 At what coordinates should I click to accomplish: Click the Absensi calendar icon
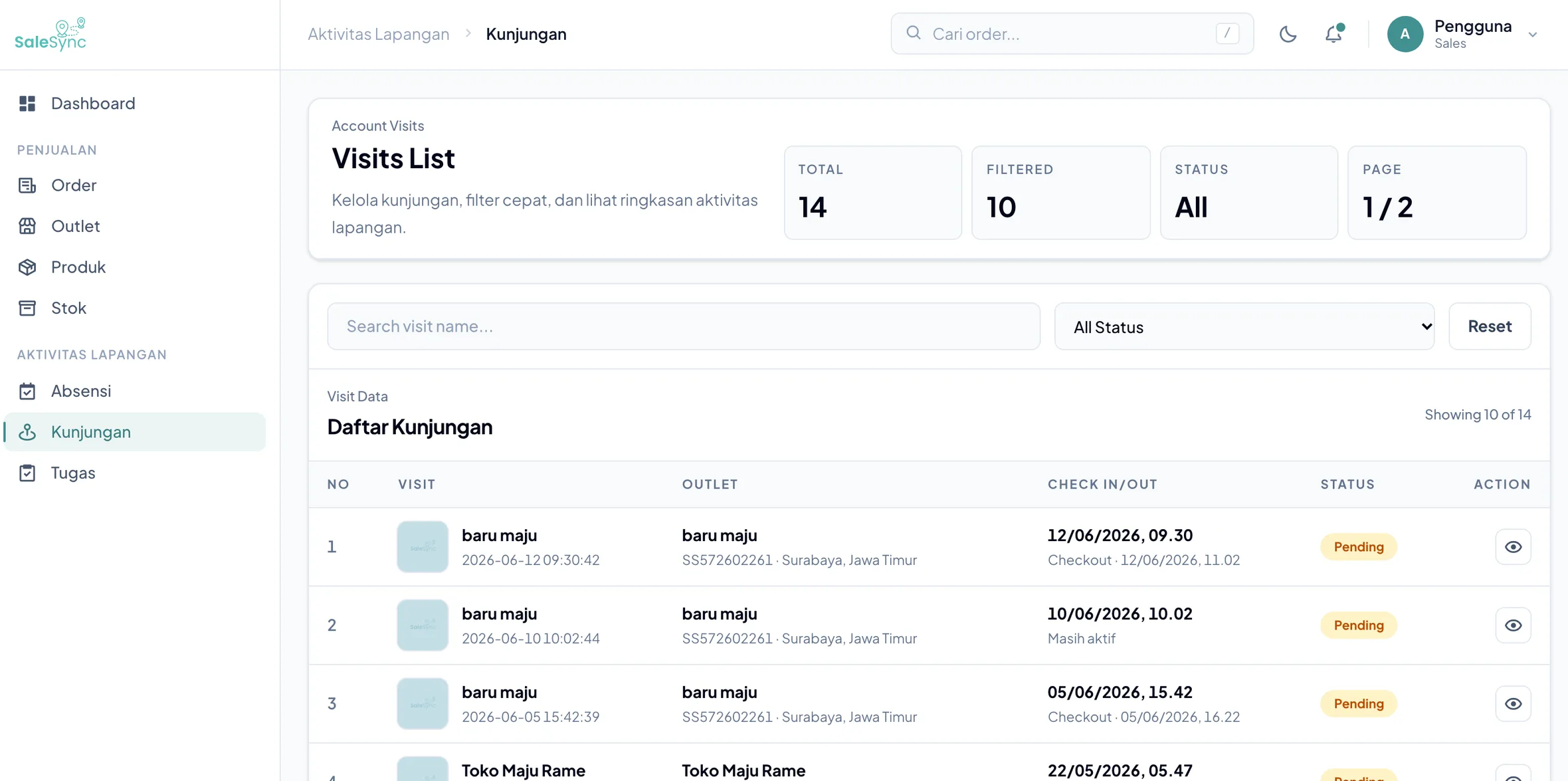click(27, 391)
